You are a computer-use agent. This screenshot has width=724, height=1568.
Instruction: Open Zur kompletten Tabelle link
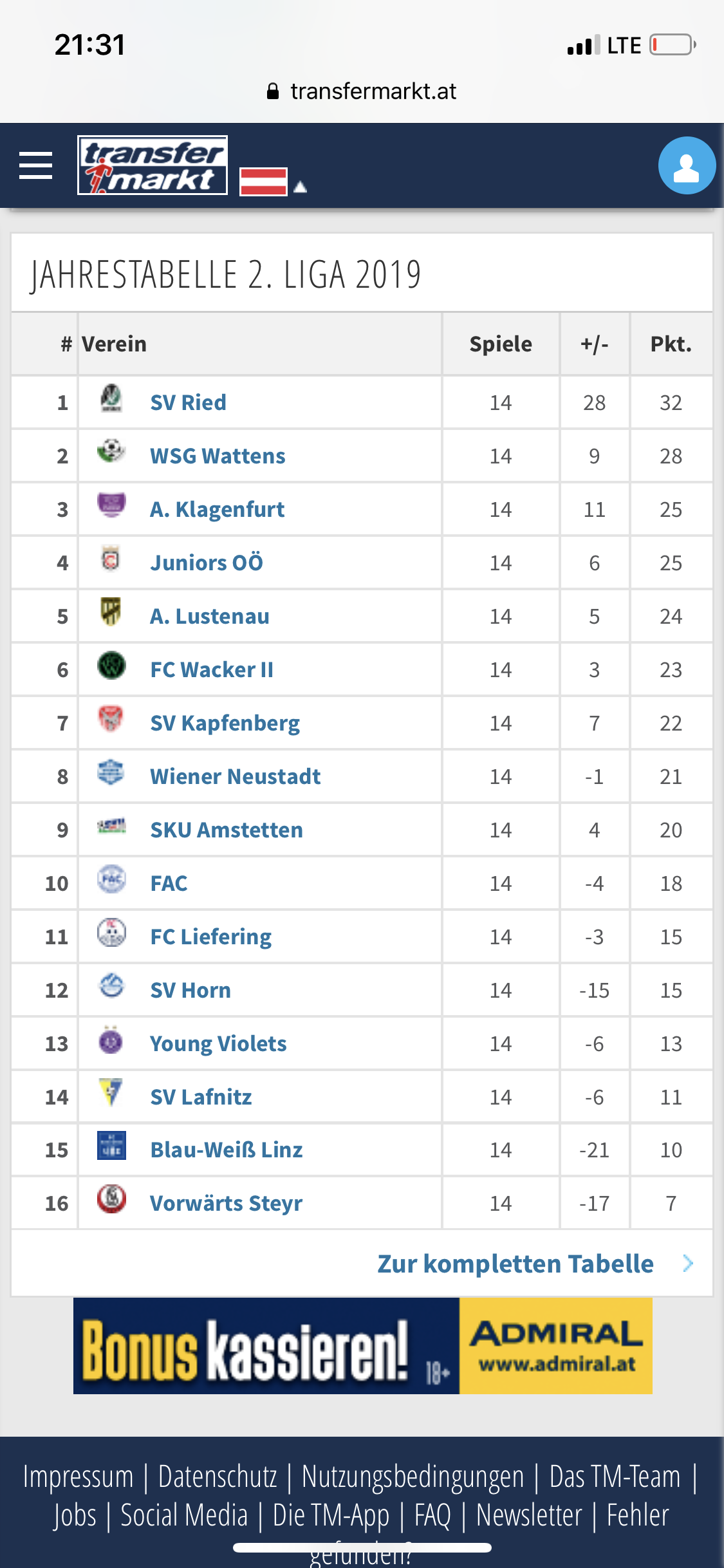coord(515,1264)
